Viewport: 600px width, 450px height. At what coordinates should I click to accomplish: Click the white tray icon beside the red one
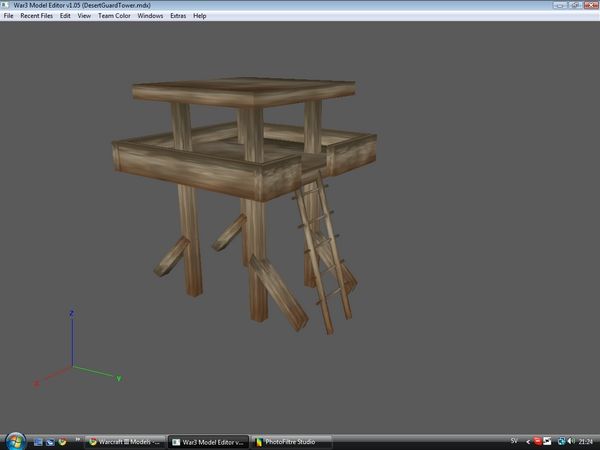click(547, 442)
